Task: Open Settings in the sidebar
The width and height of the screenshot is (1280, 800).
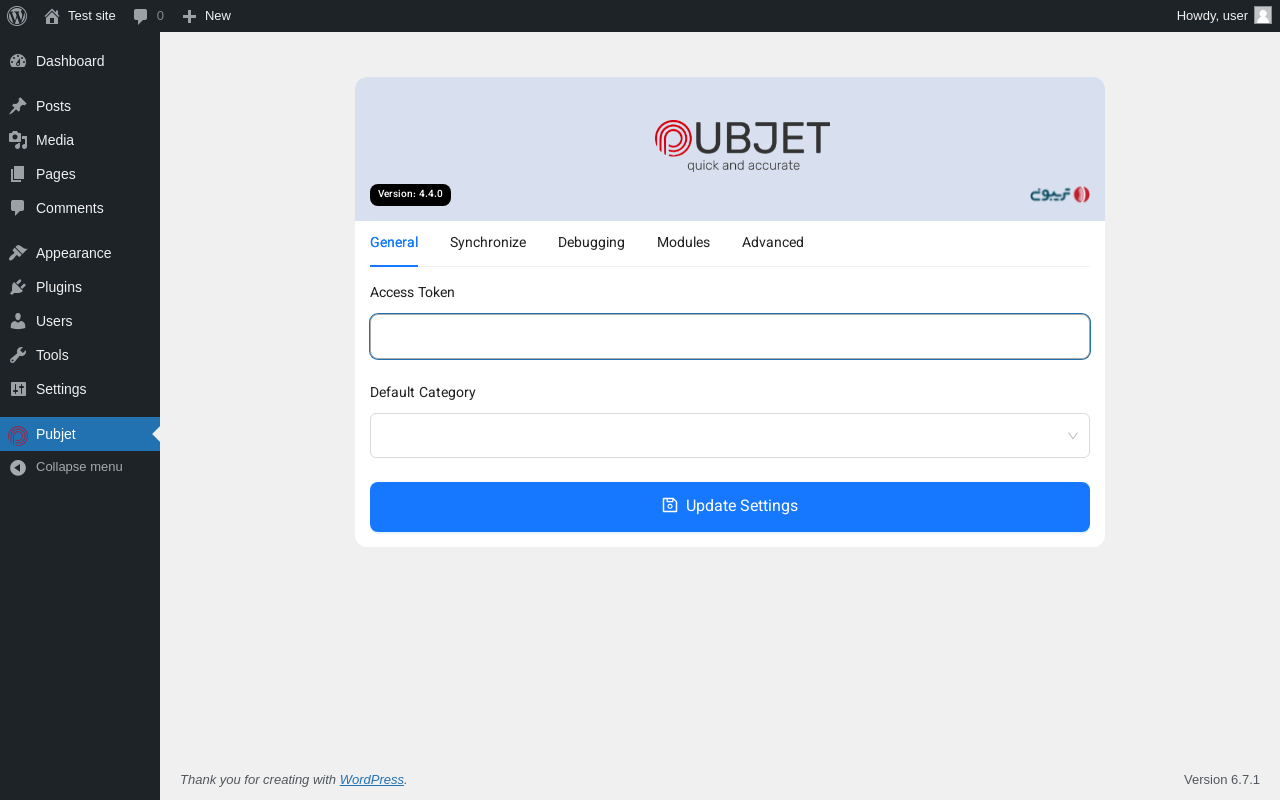Action: click(x=80, y=389)
